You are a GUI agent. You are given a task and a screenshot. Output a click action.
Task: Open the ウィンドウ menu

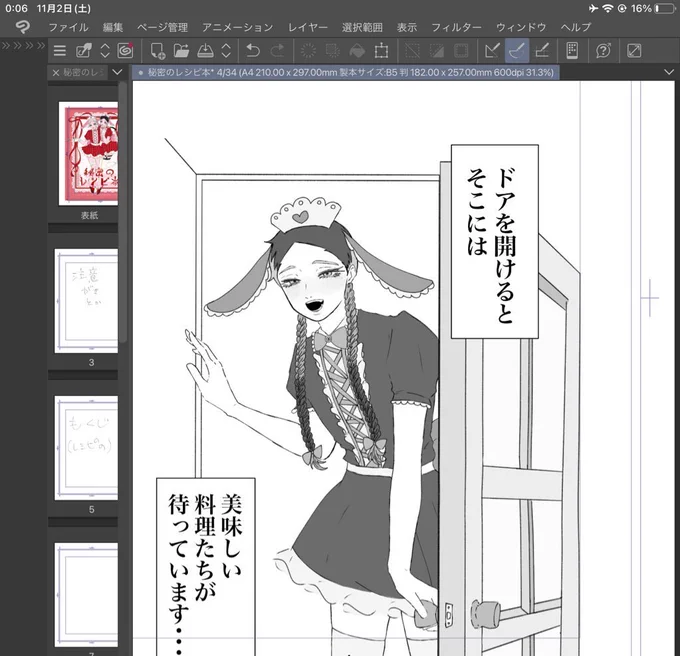[521, 27]
